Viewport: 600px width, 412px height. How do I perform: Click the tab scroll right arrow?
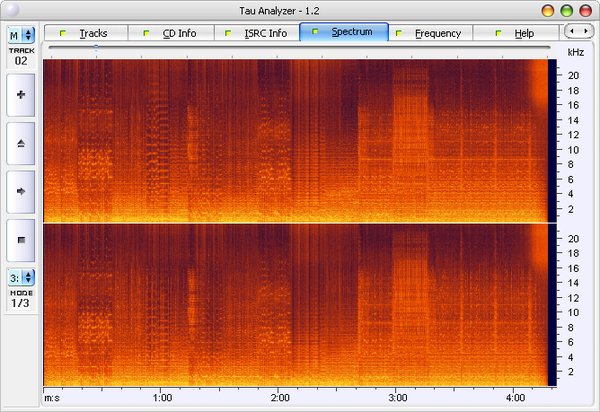585,31
